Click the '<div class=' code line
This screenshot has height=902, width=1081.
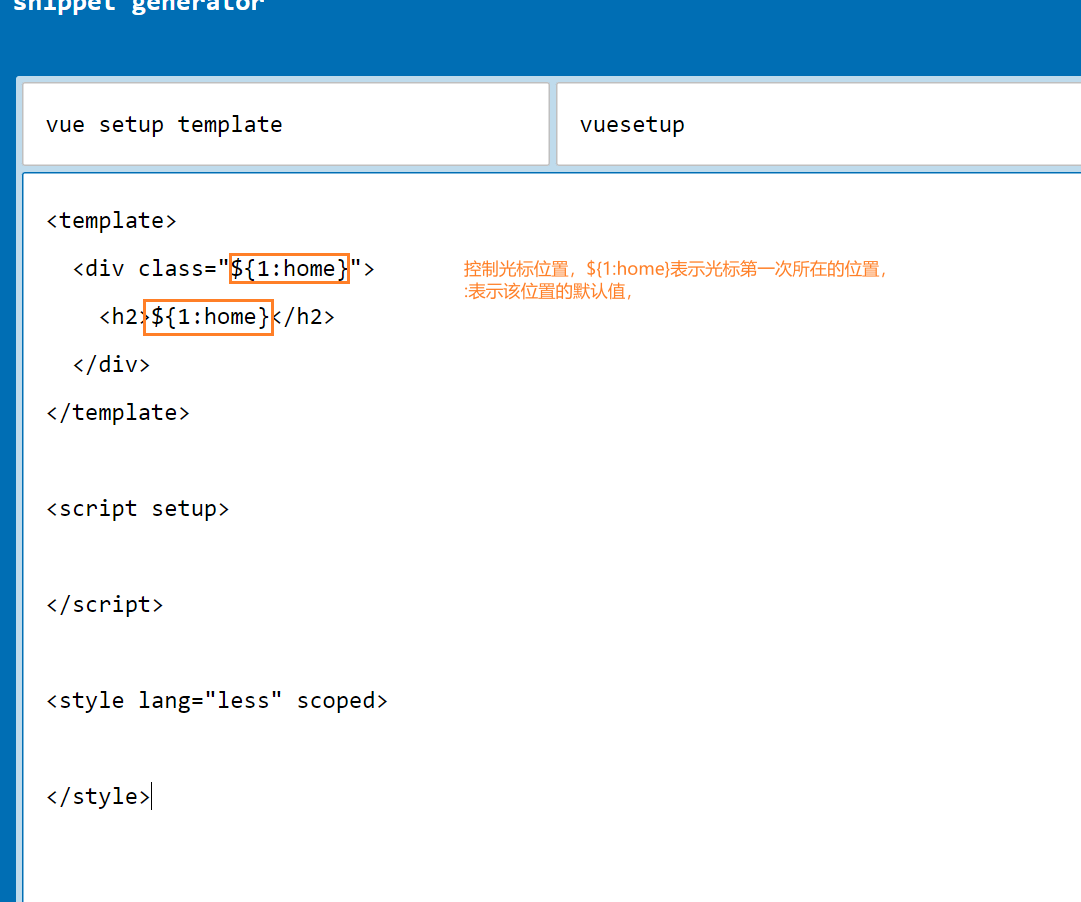(223, 268)
